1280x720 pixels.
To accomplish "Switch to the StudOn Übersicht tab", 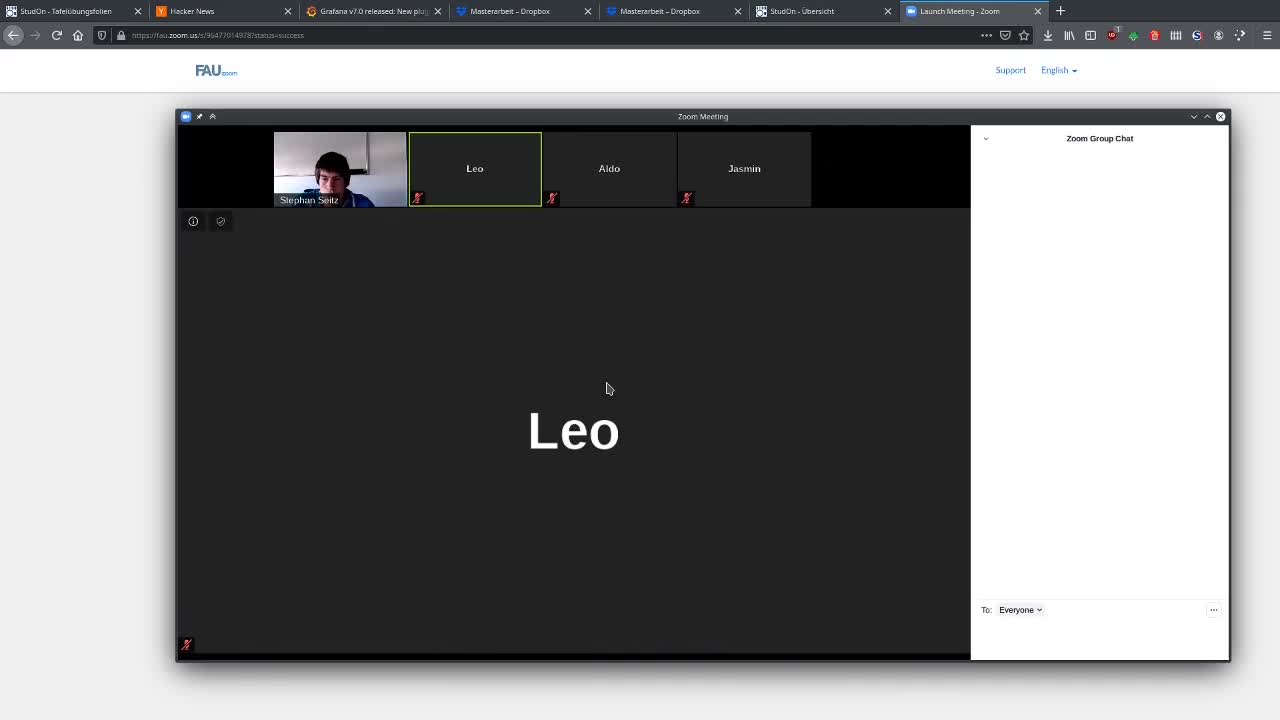I will (802, 11).
